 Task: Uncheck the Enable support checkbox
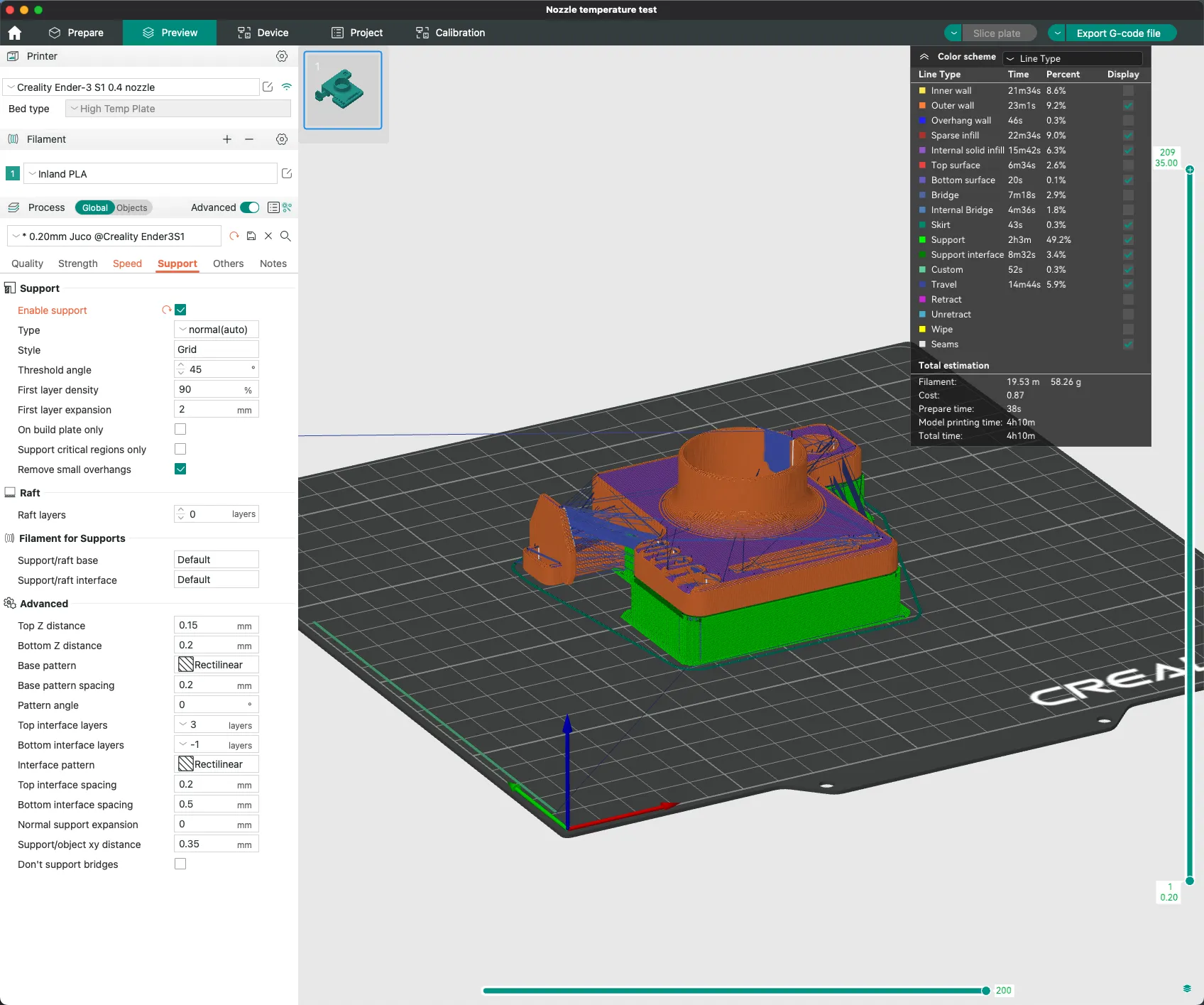click(x=180, y=310)
